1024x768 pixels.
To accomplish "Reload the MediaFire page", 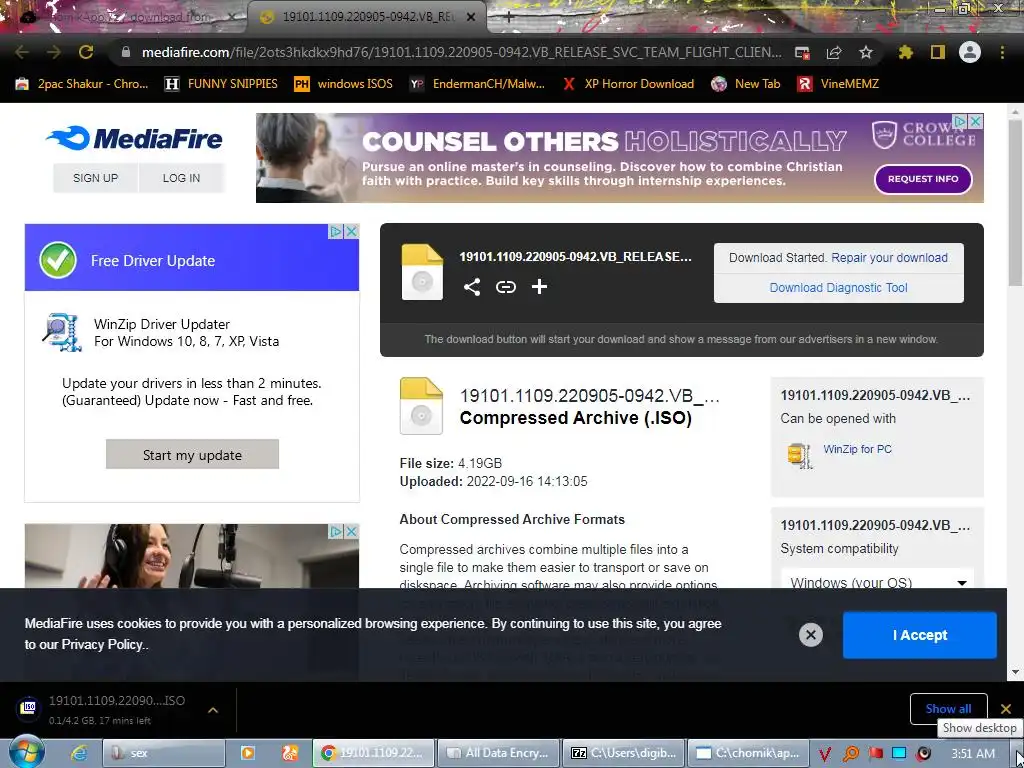I will coord(86,52).
